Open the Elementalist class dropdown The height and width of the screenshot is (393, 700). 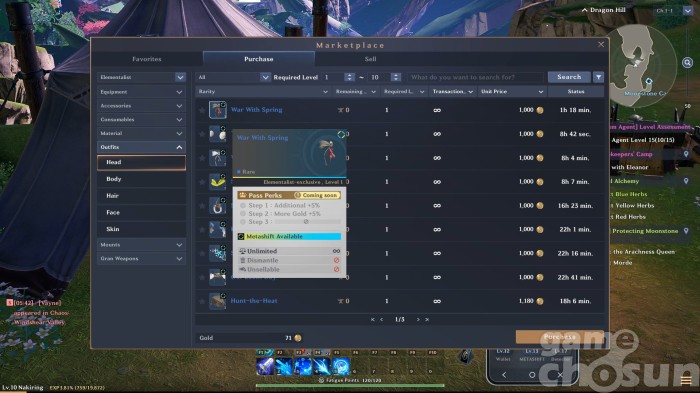(141, 77)
